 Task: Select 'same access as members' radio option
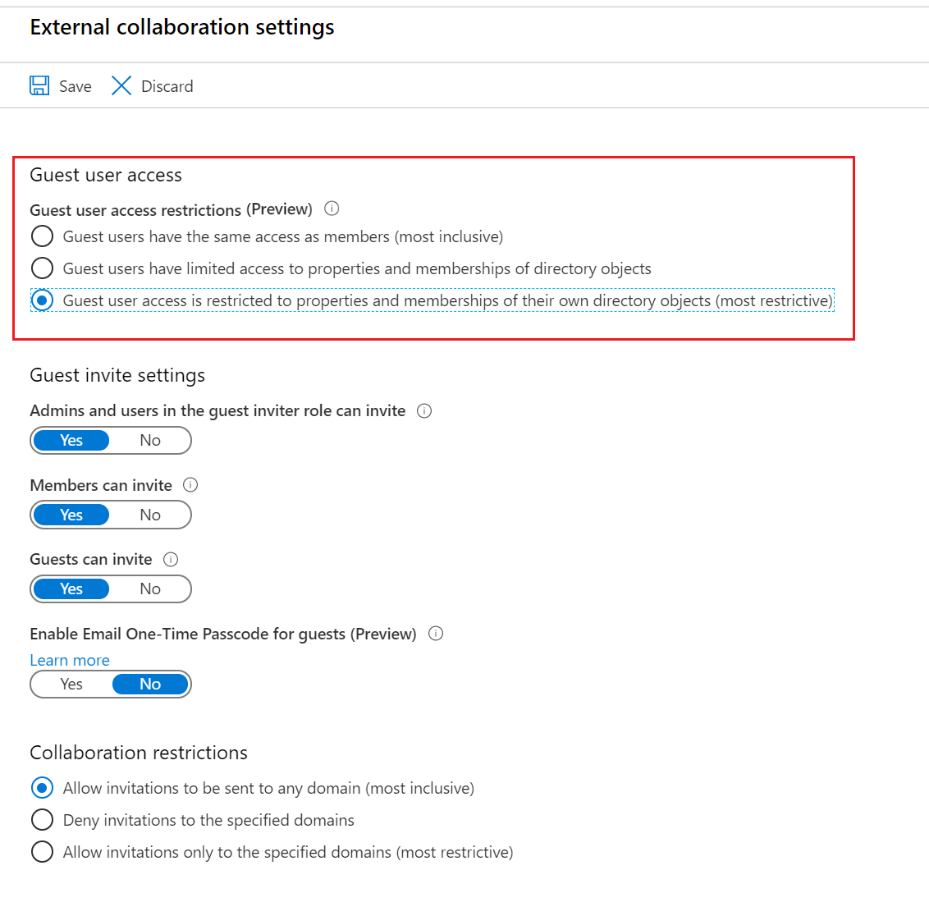pos(42,237)
